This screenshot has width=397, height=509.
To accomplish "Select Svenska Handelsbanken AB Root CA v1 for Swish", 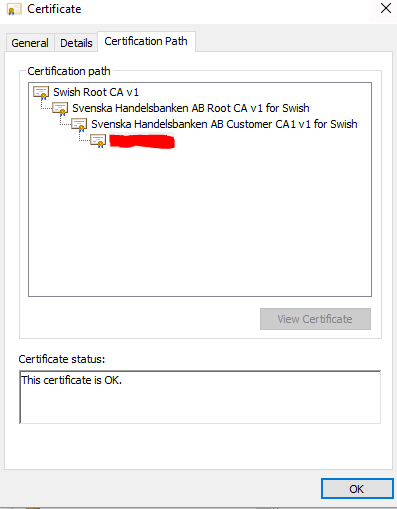I will (191, 108).
